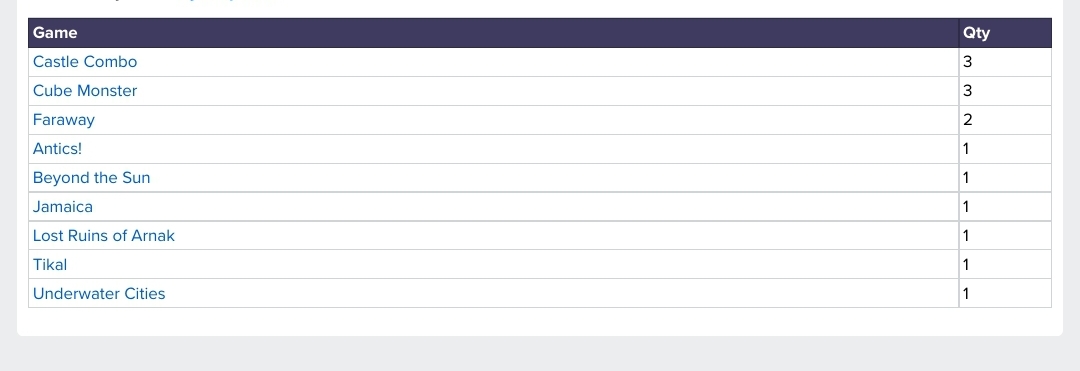Select quantity cell for Castle Combo

(1005, 62)
